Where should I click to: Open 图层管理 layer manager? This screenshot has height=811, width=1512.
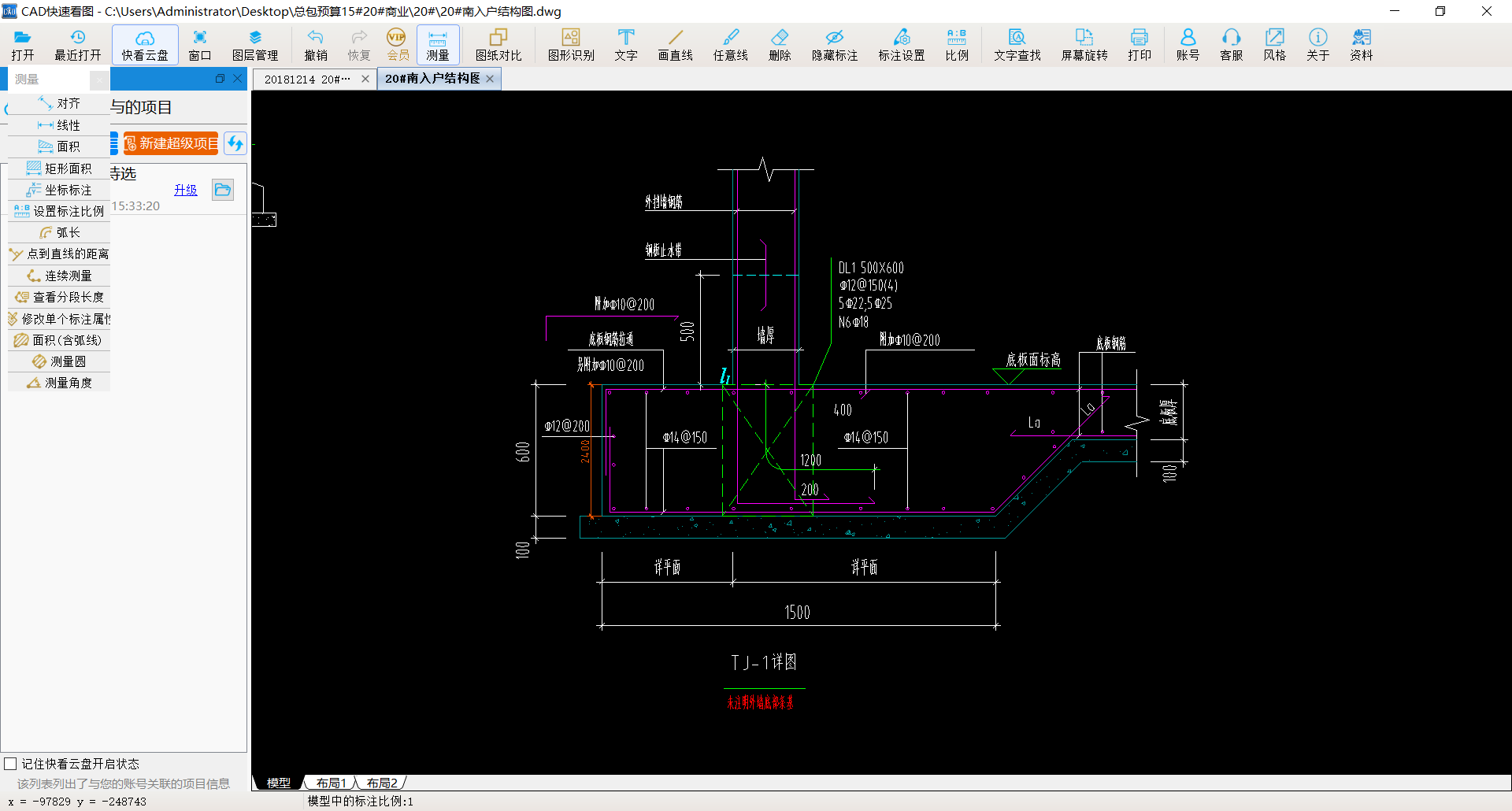coord(255,45)
